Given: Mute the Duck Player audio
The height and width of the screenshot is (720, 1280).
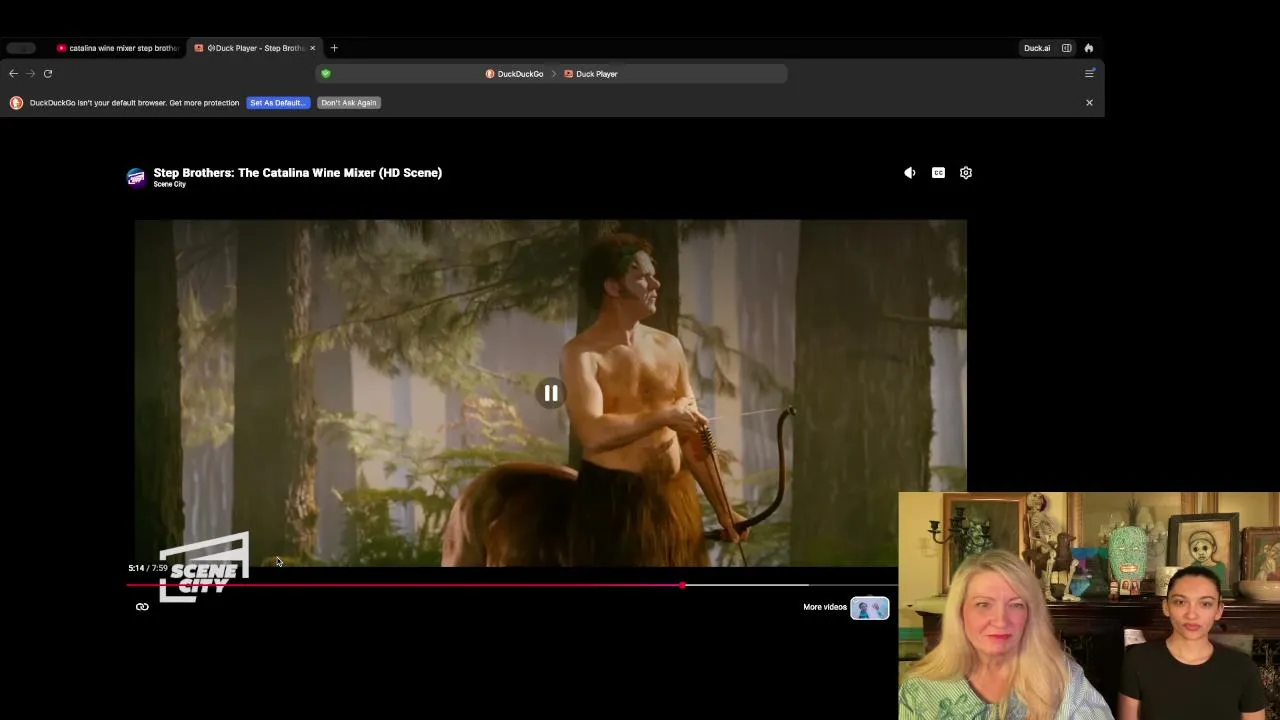Looking at the screenshot, I should pyautogui.click(x=910, y=173).
